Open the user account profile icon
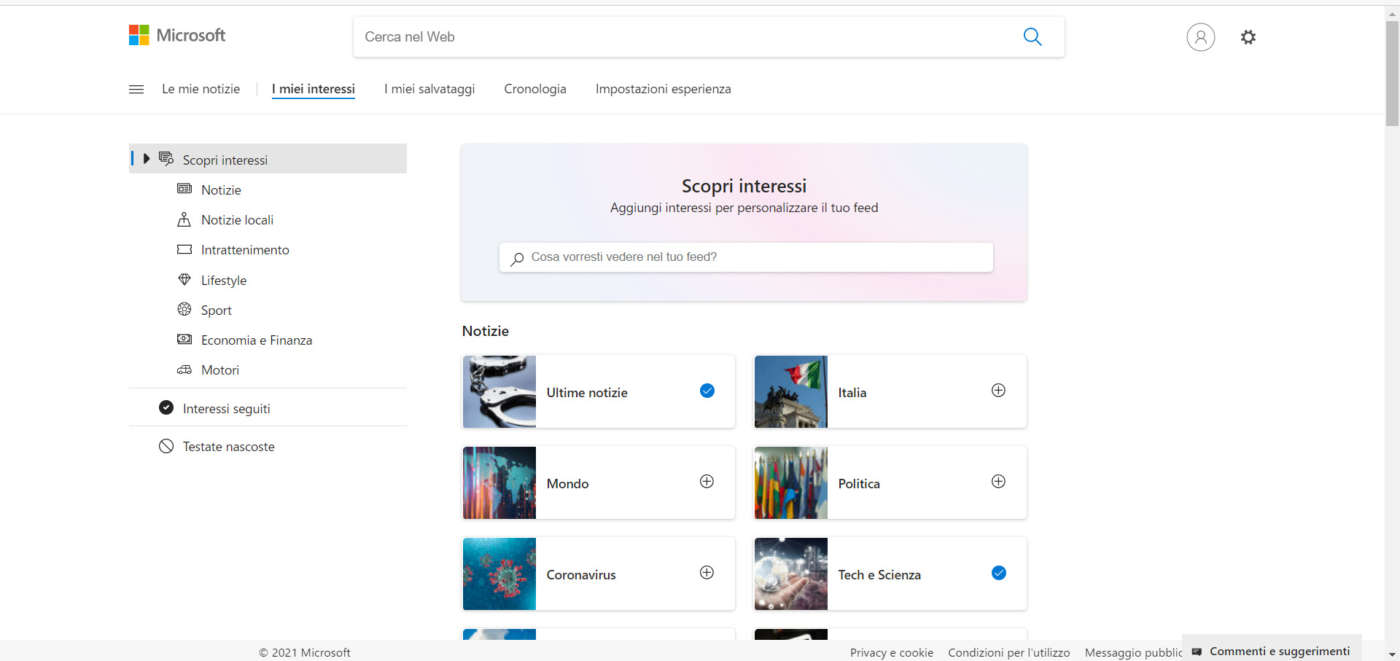 pyautogui.click(x=1200, y=37)
